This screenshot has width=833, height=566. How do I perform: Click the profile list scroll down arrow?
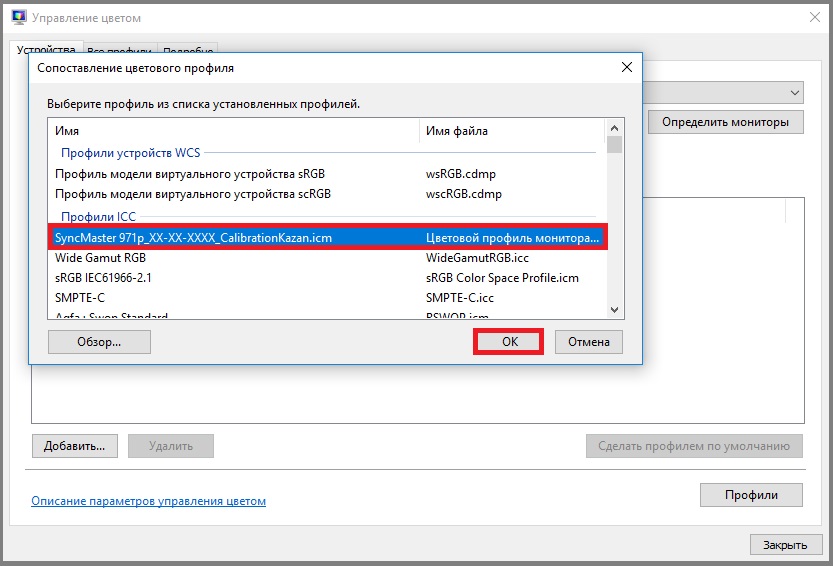coord(615,310)
